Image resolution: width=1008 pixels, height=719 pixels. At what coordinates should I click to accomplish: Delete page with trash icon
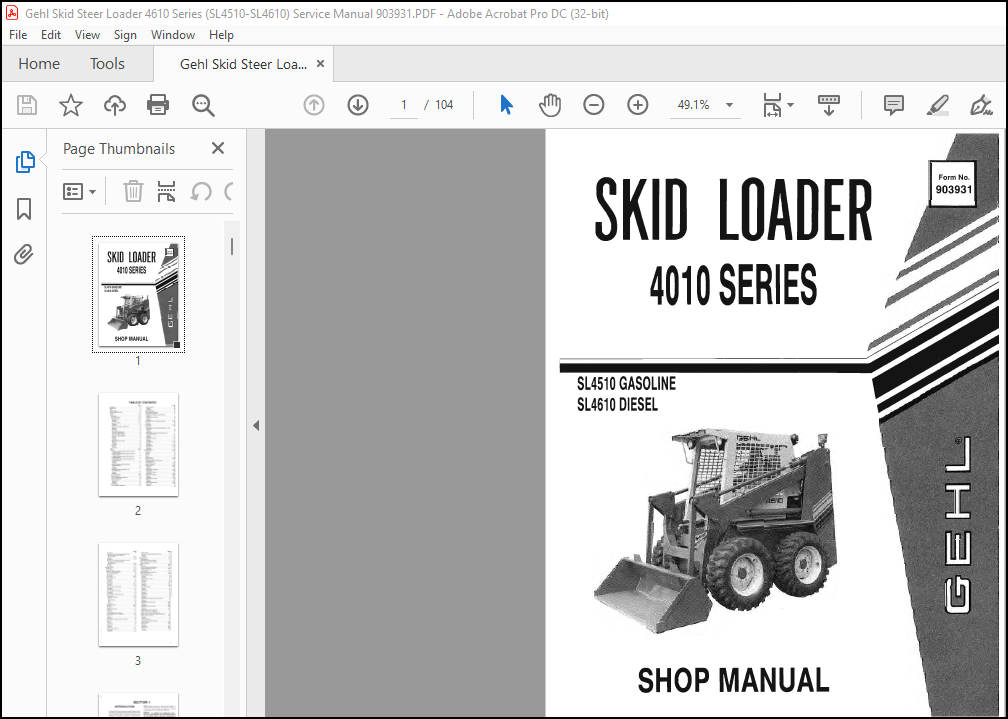click(x=133, y=191)
